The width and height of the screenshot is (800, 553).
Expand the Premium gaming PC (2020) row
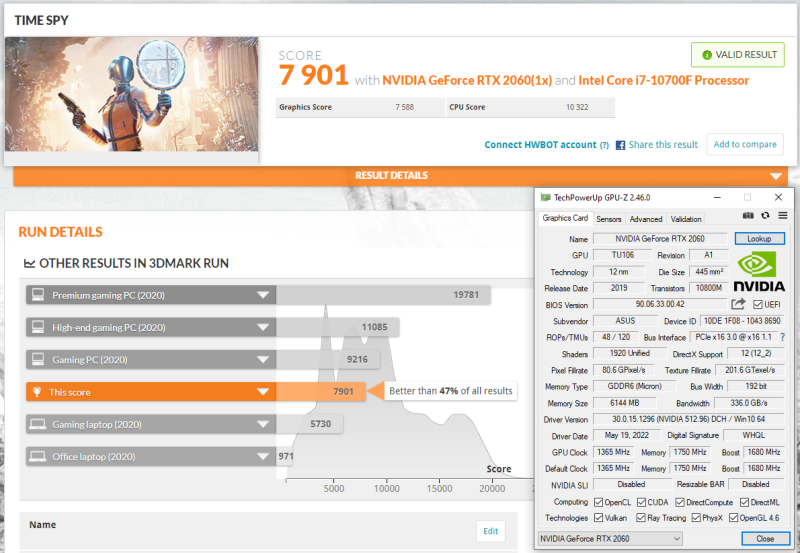(x=263, y=295)
